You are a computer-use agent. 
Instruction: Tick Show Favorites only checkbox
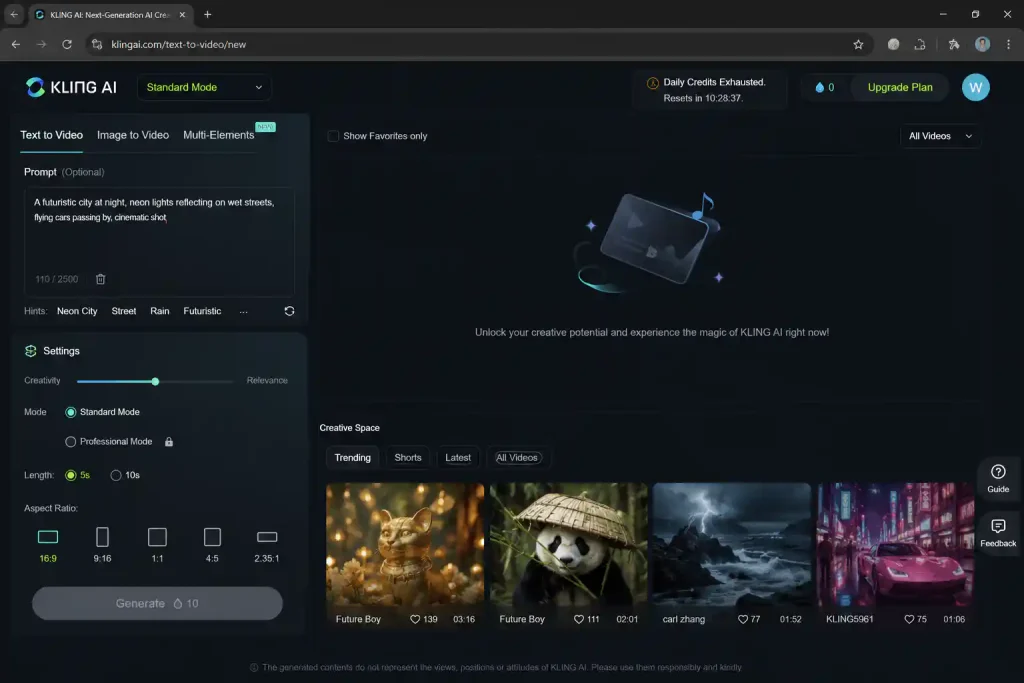coord(333,136)
